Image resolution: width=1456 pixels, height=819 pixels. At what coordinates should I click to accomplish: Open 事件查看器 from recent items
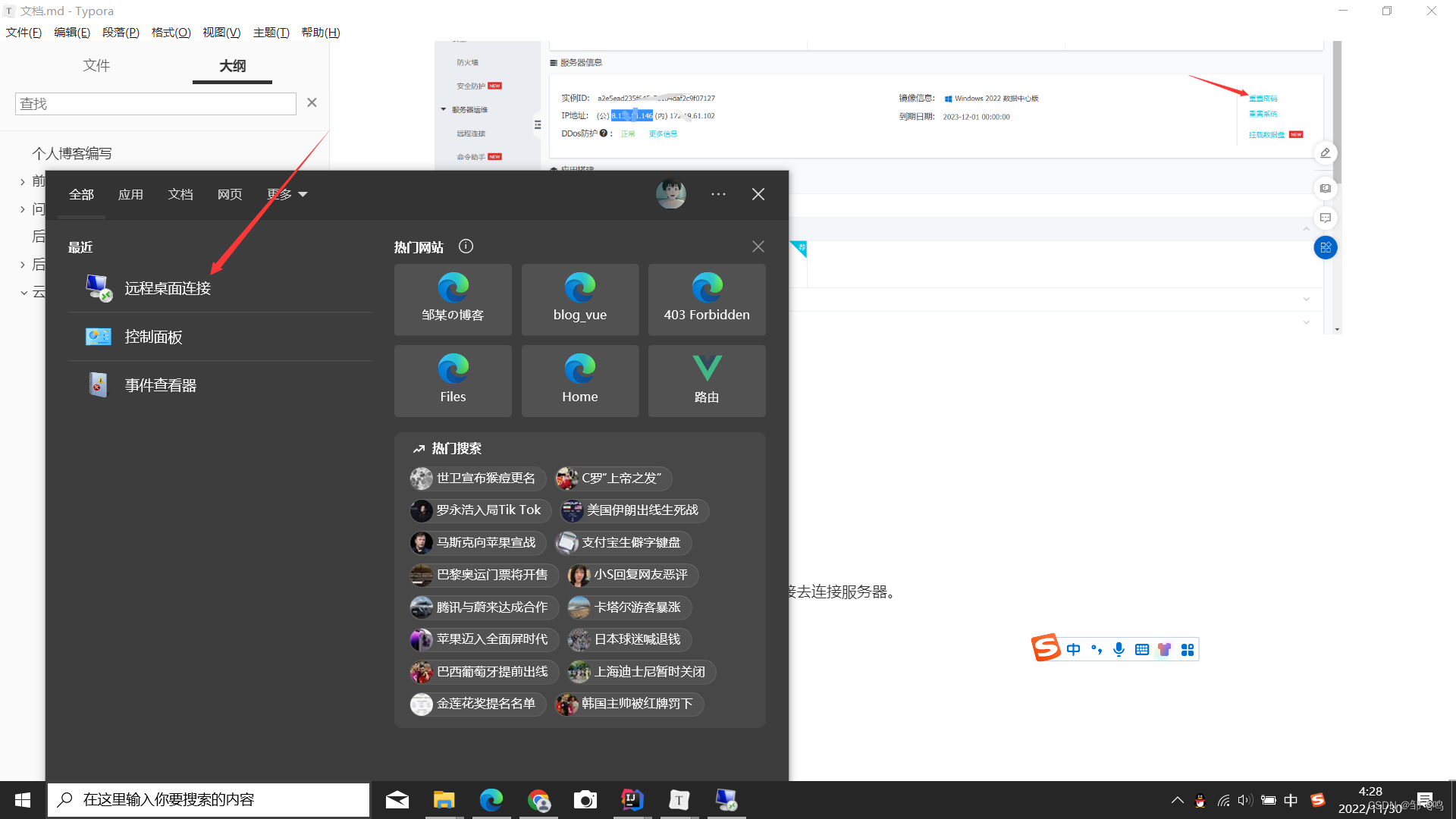(x=160, y=384)
